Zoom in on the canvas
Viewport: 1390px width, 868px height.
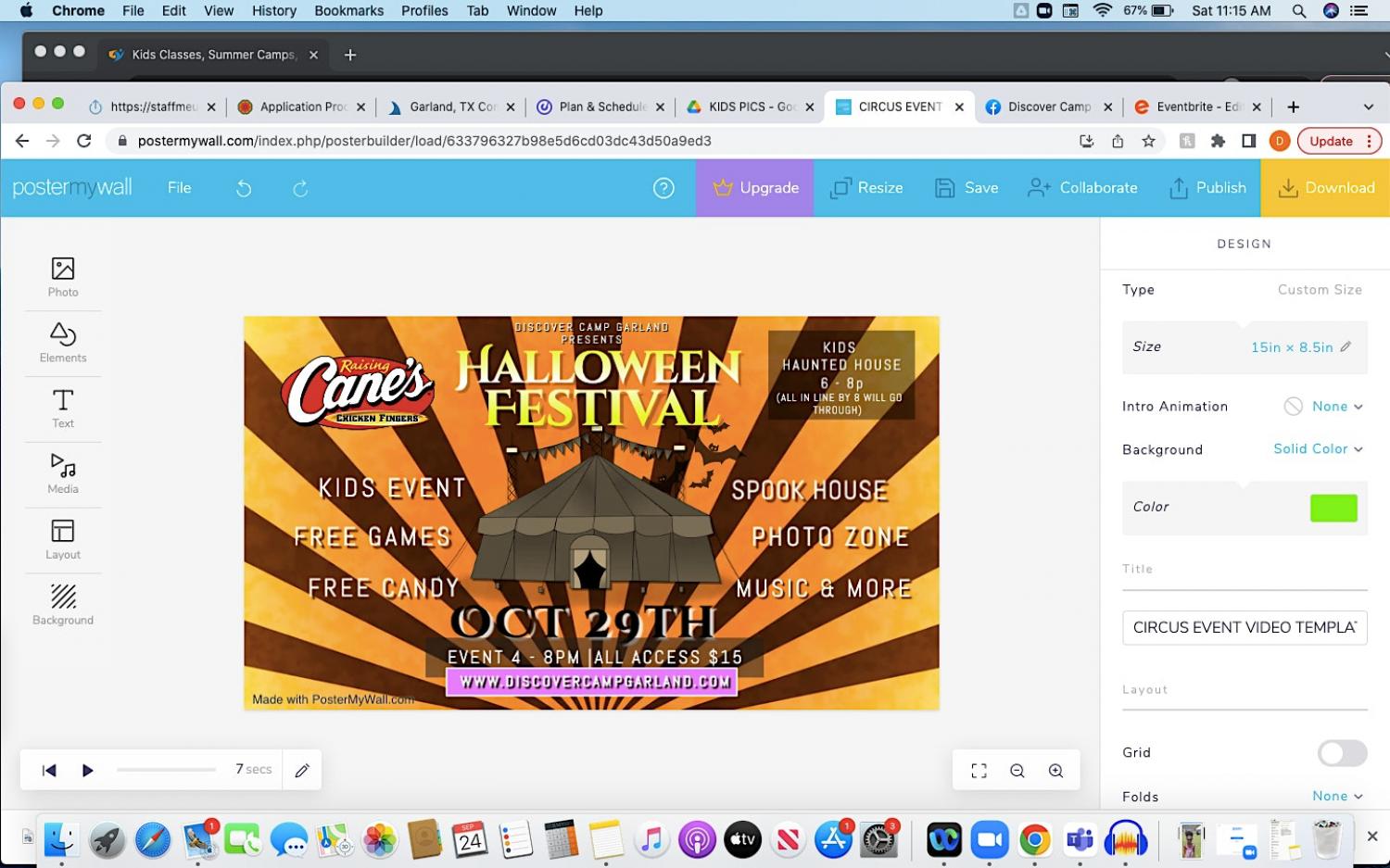point(1055,771)
